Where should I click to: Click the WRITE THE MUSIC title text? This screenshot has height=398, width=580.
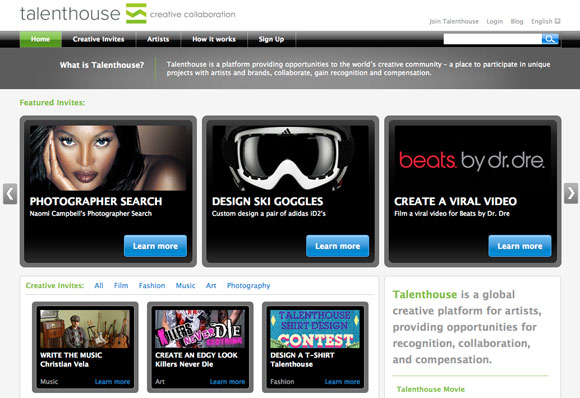tap(71, 355)
